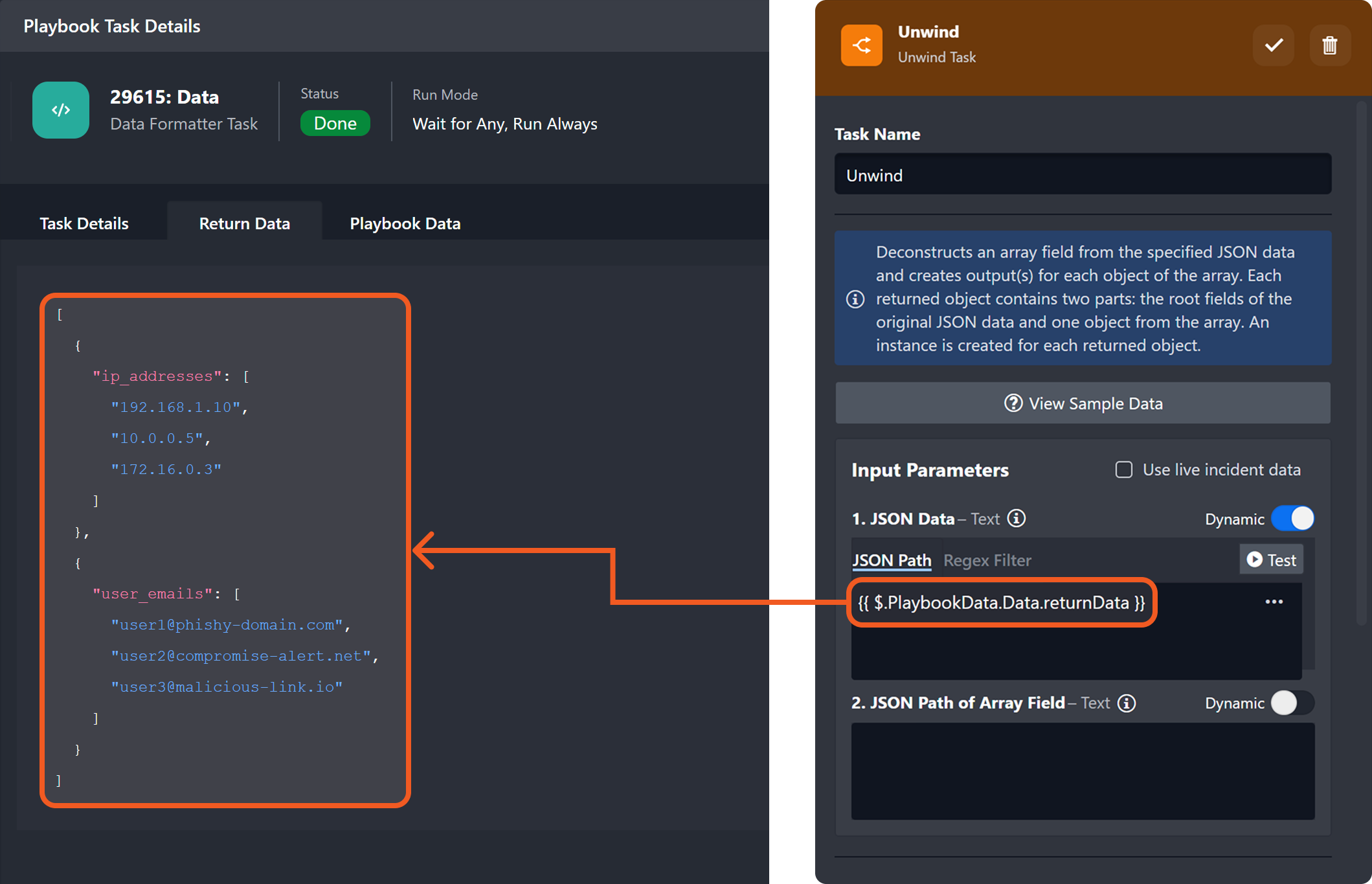Enable Use live incident data checkbox
Image resolution: width=1372 pixels, height=884 pixels.
tap(1124, 470)
